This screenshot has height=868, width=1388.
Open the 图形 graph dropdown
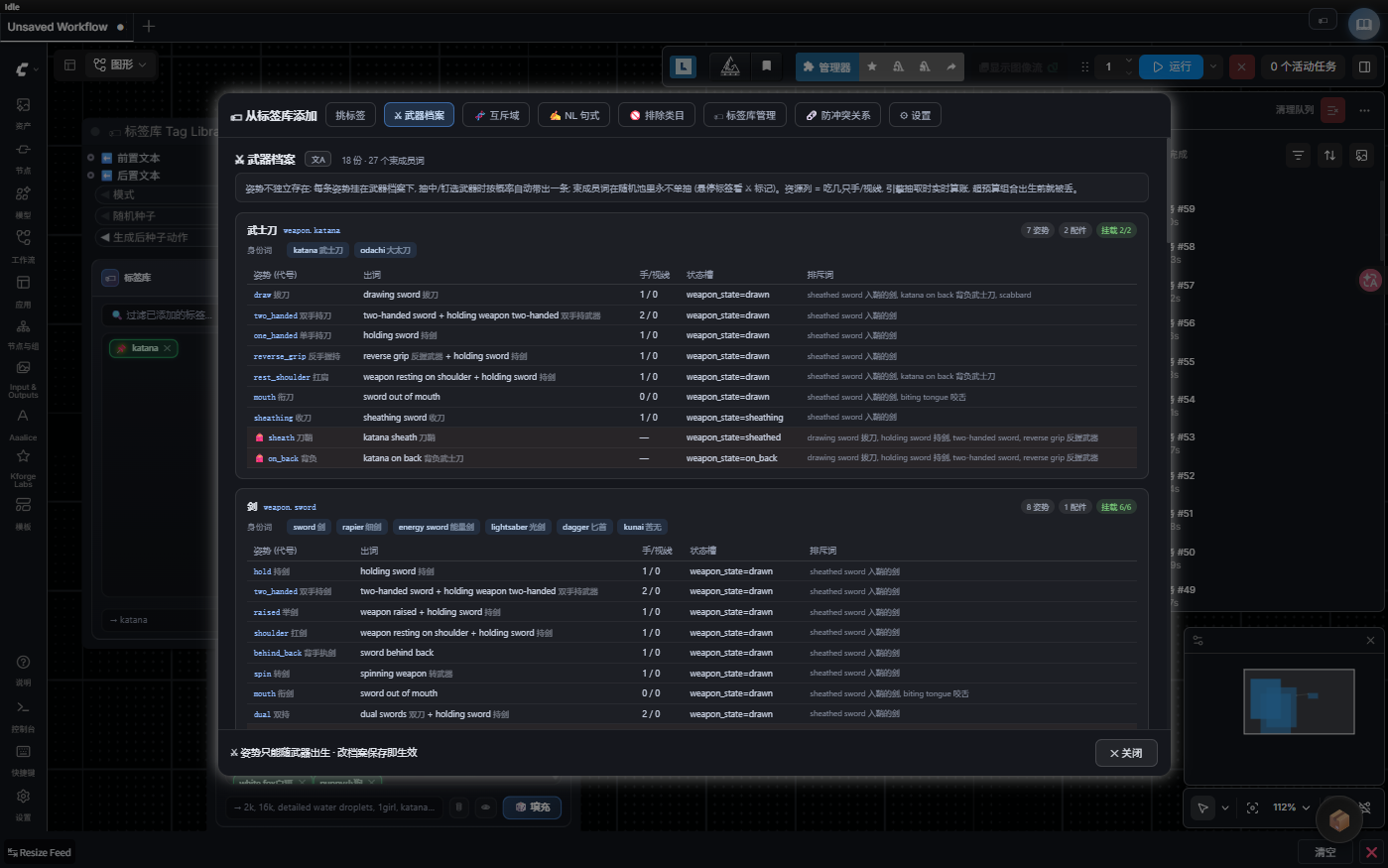pyautogui.click(x=120, y=65)
